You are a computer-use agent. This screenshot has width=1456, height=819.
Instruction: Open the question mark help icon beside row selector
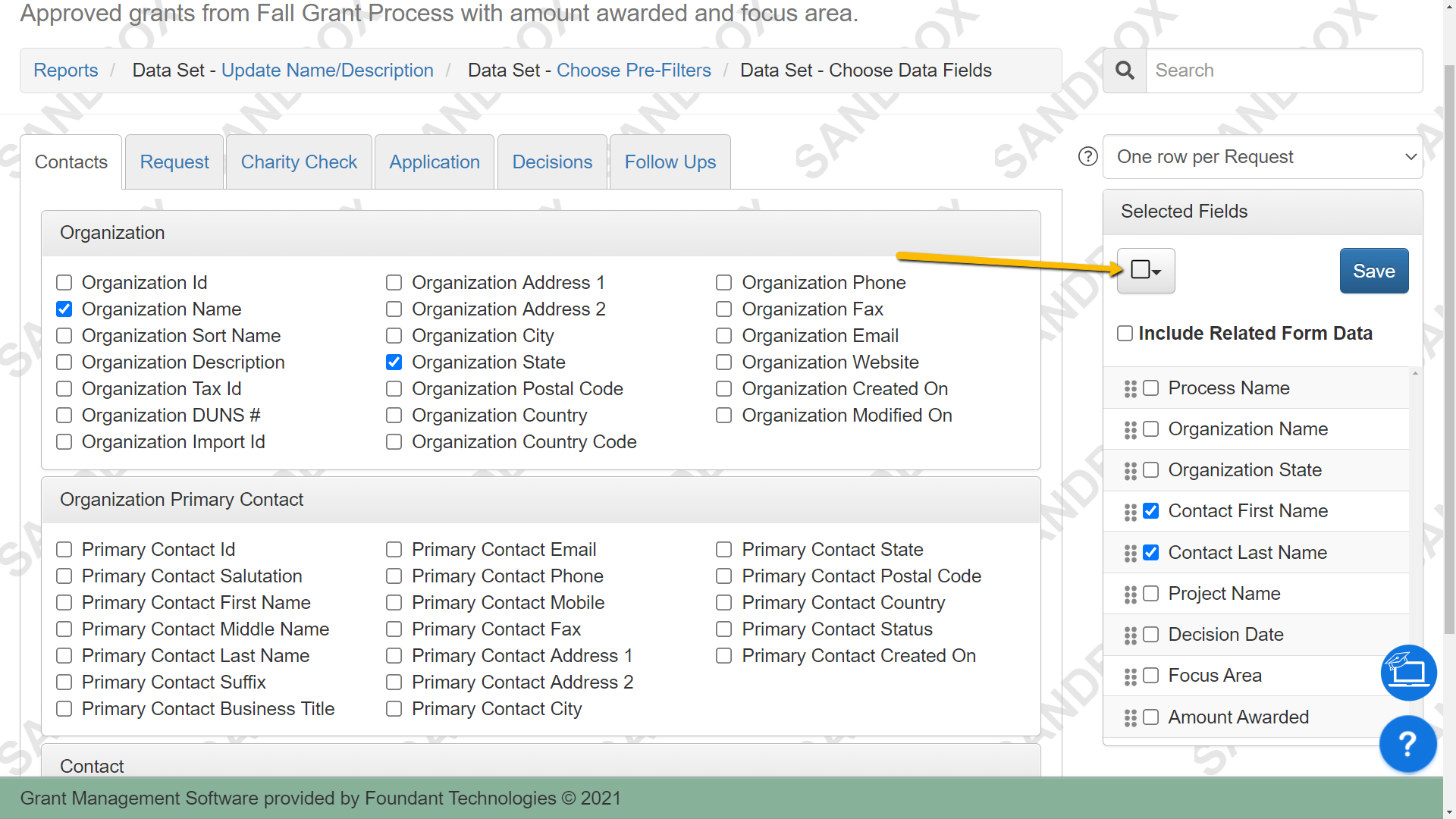tap(1088, 156)
